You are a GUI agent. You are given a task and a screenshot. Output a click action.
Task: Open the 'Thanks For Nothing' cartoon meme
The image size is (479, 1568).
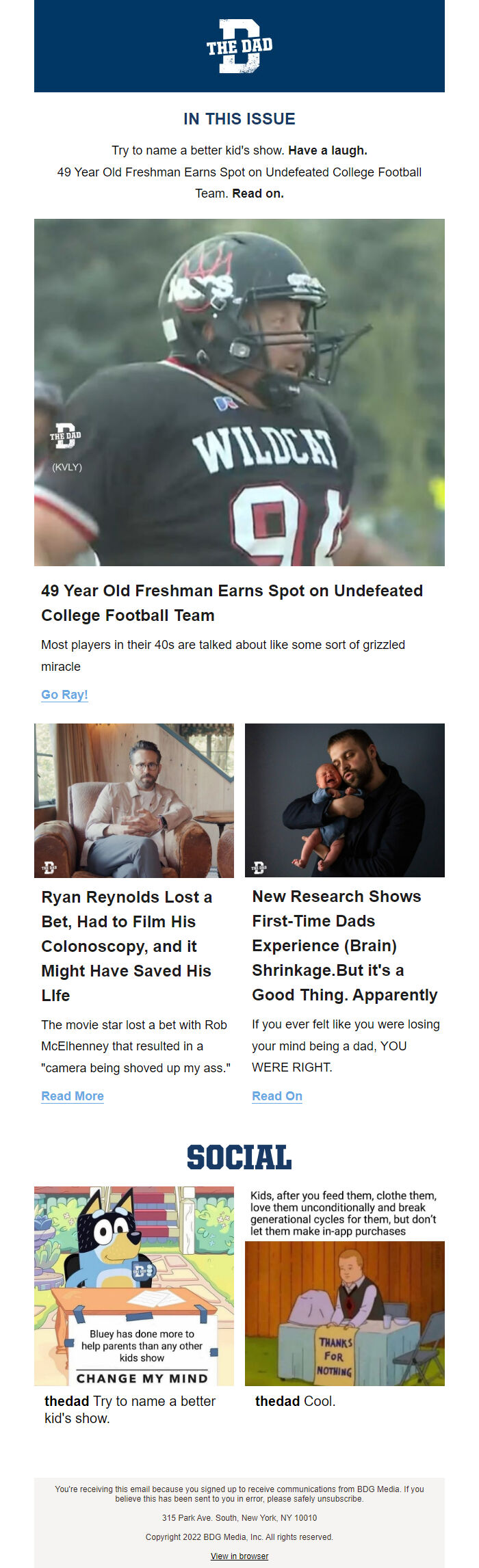coord(345,1286)
